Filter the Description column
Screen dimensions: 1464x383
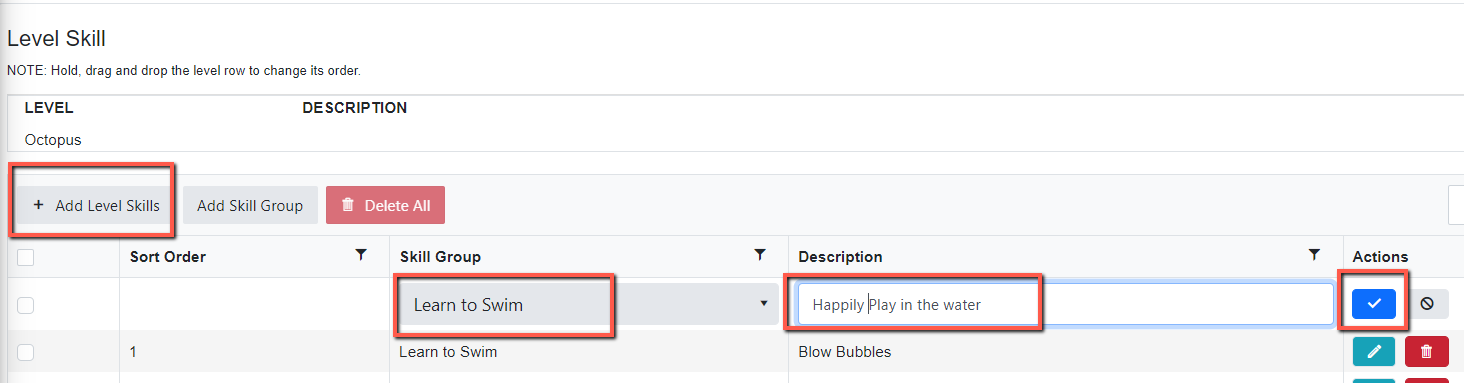1314,256
